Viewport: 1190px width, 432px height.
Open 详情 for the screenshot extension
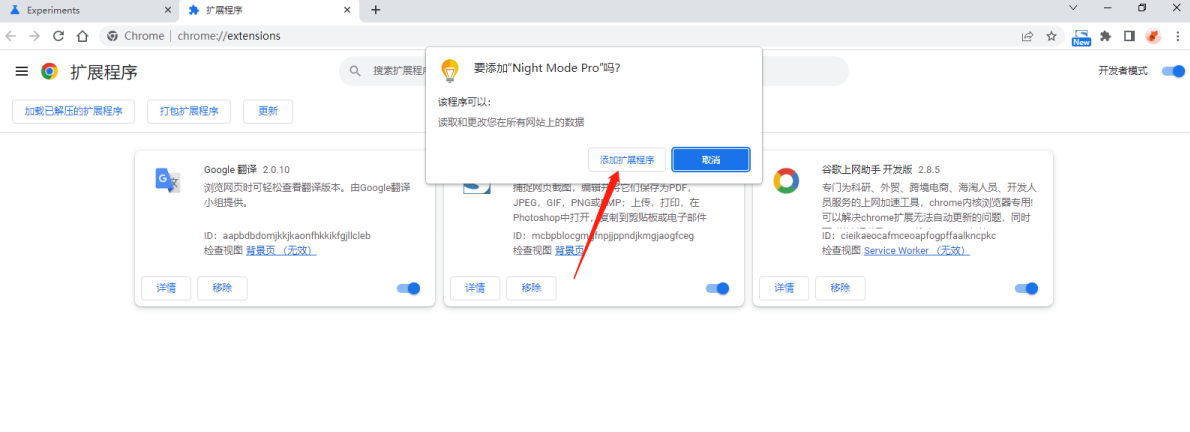coord(475,289)
